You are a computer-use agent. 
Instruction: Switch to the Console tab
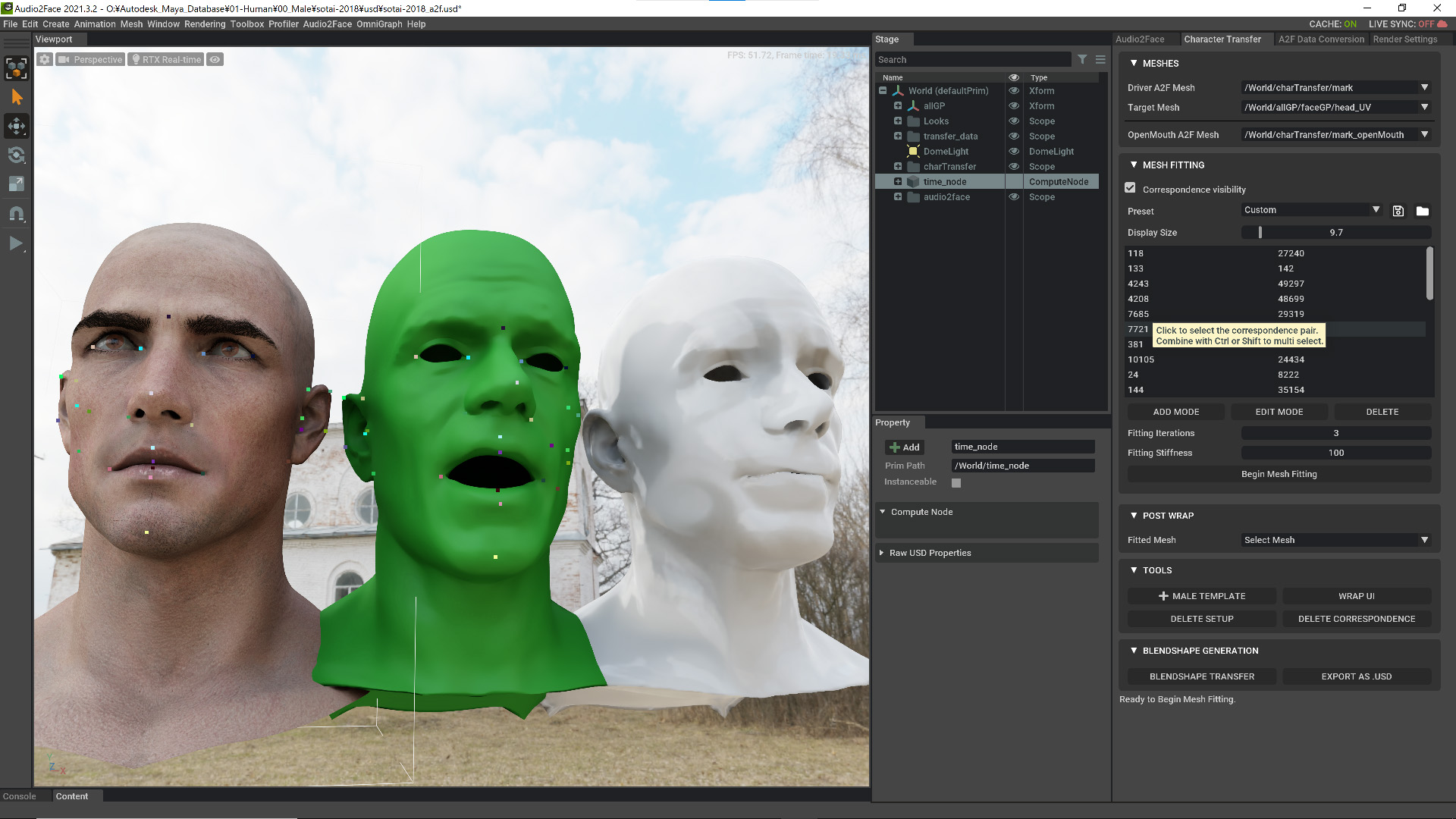pos(20,796)
